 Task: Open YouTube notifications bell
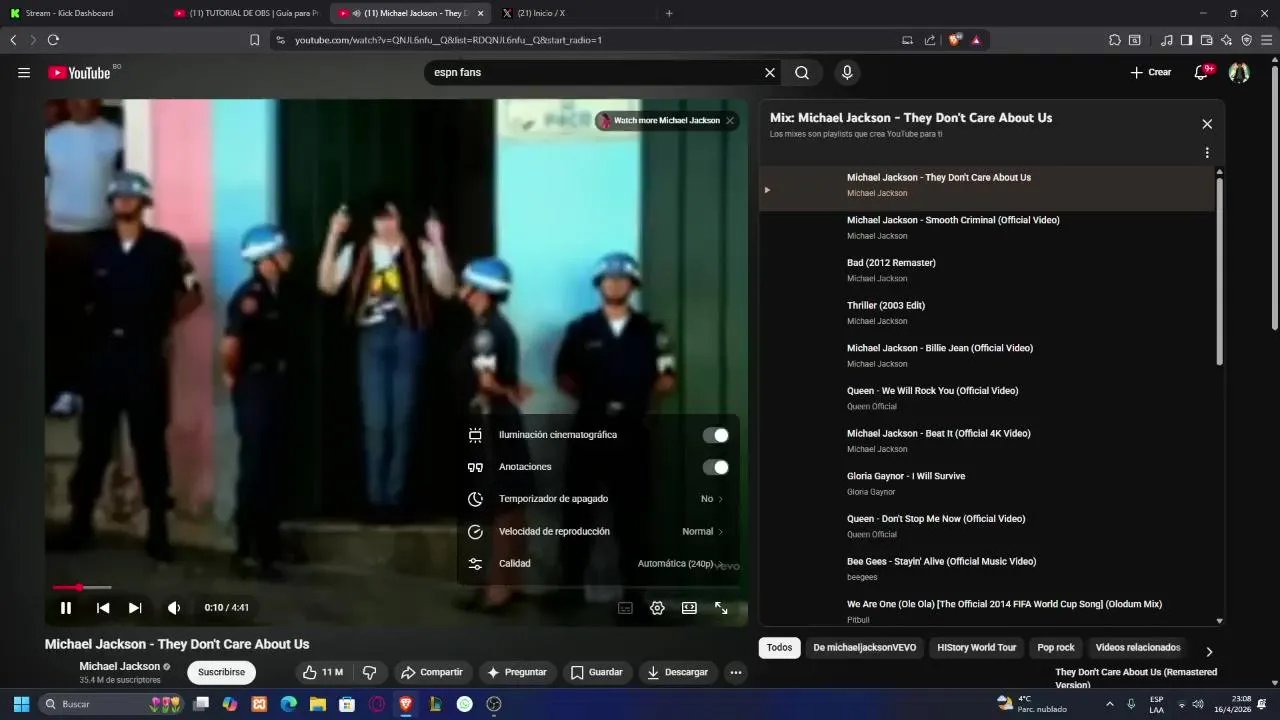[1201, 72]
